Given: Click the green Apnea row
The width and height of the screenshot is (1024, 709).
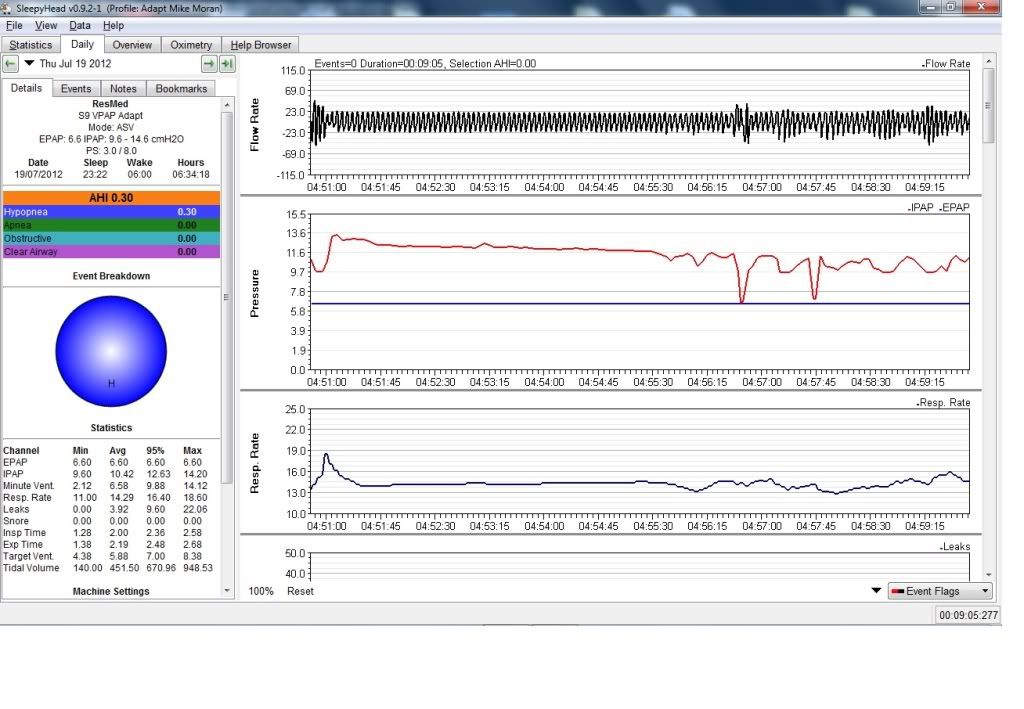Looking at the screenshot, I should (112, 225).
